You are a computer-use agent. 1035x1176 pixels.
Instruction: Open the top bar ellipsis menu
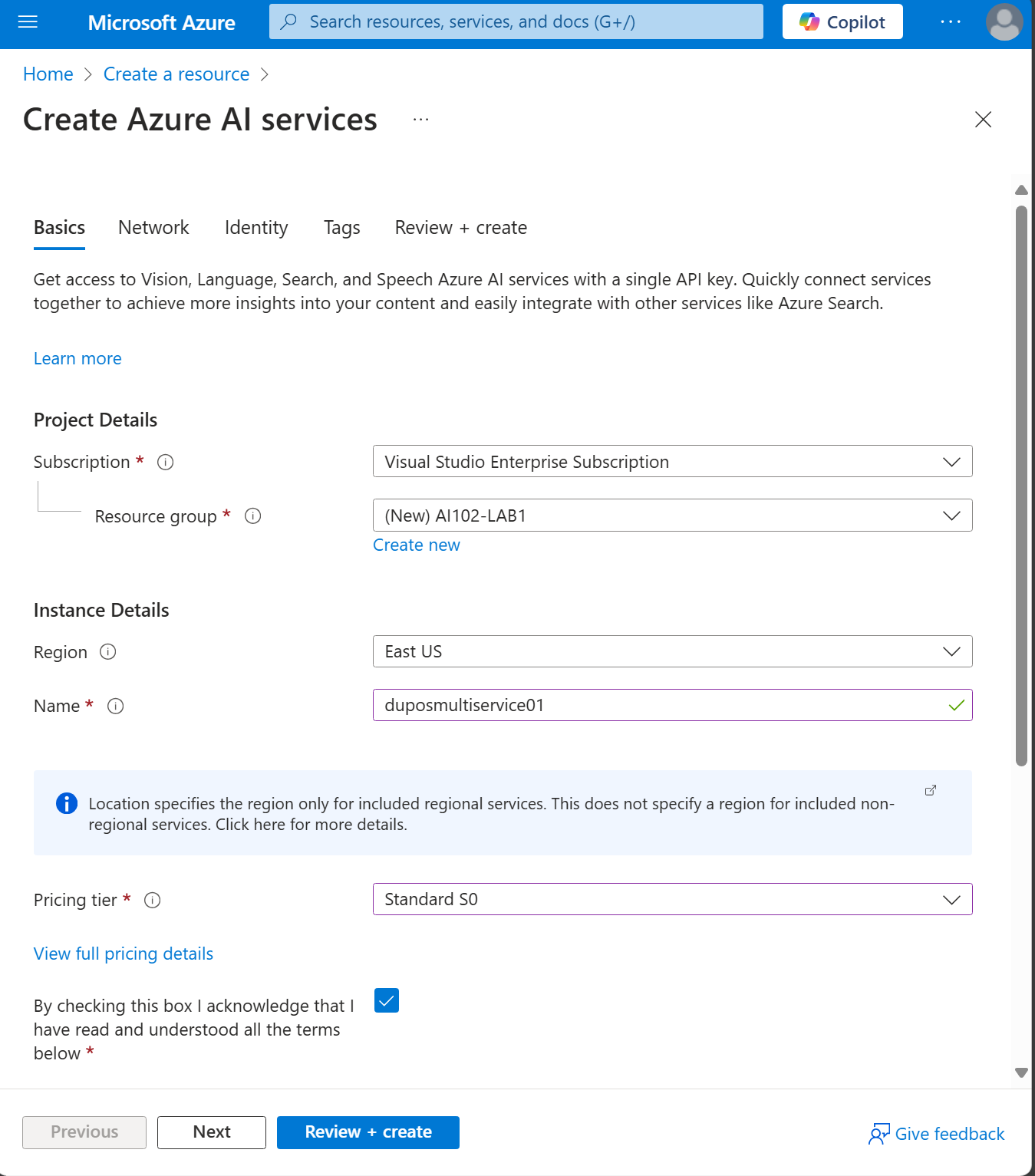click(951, 21)
